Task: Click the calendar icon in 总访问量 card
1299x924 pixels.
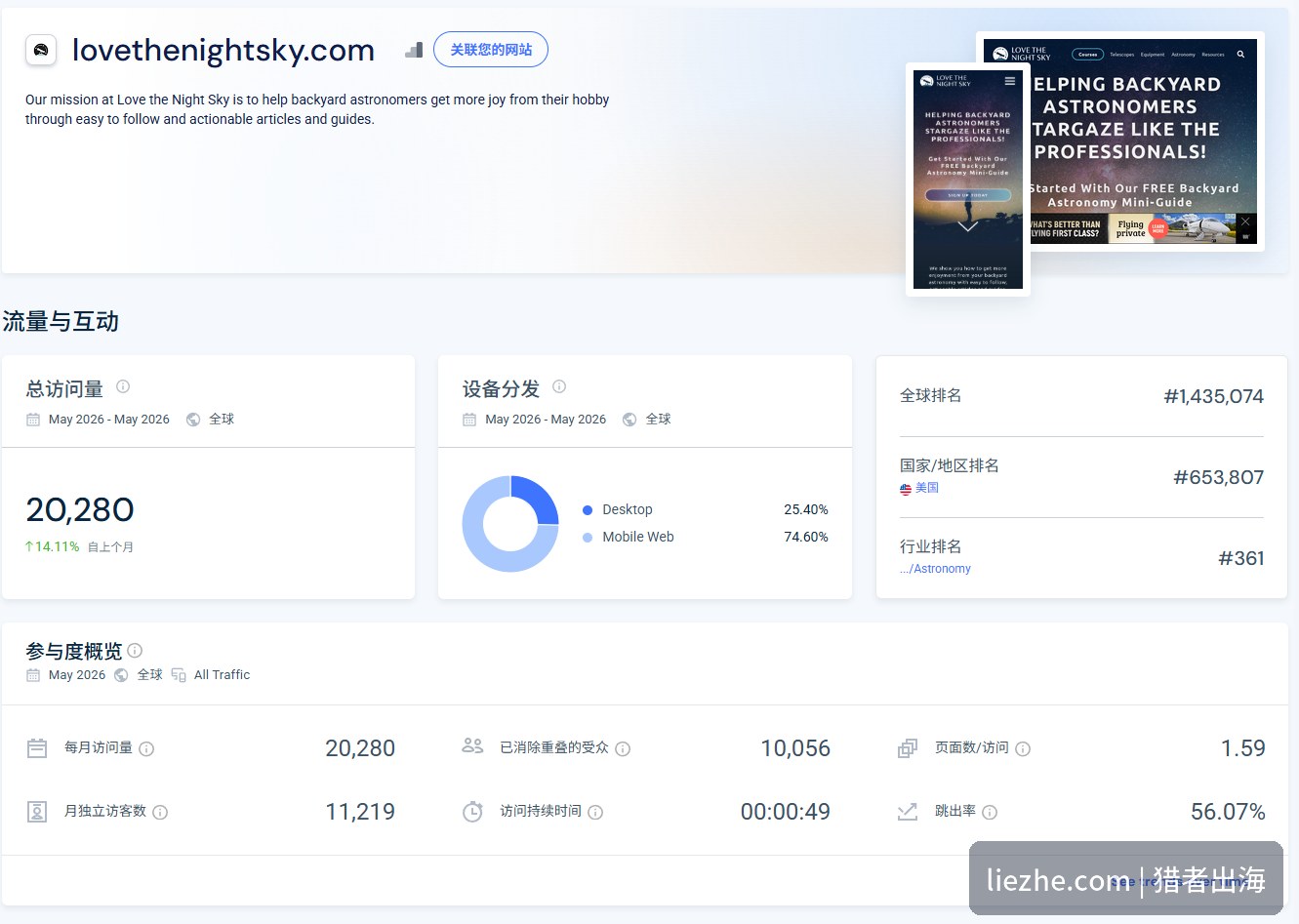Action: tap(33, 420)
